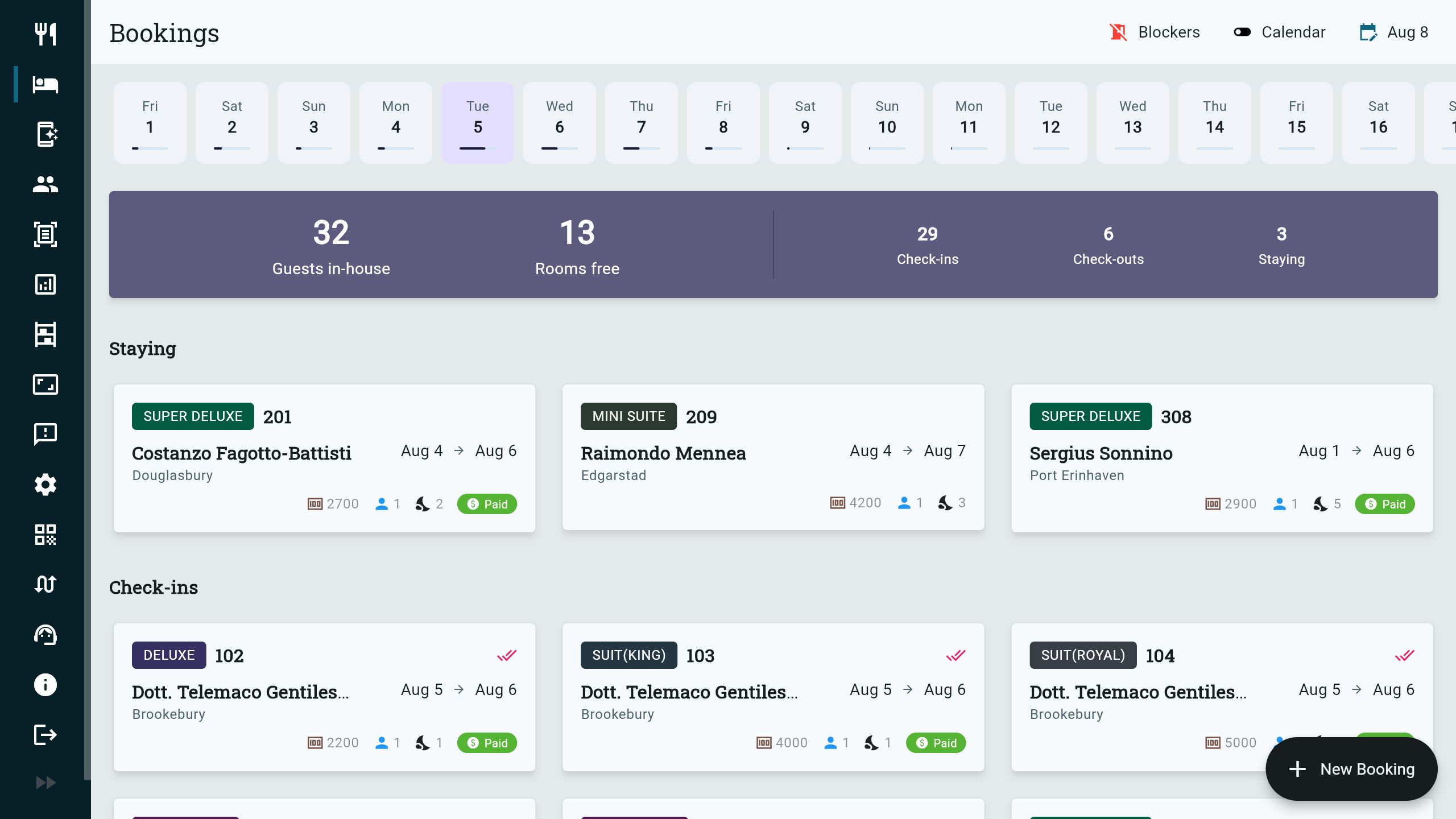Click Paid badge on room 308 card

point(1385,504)
